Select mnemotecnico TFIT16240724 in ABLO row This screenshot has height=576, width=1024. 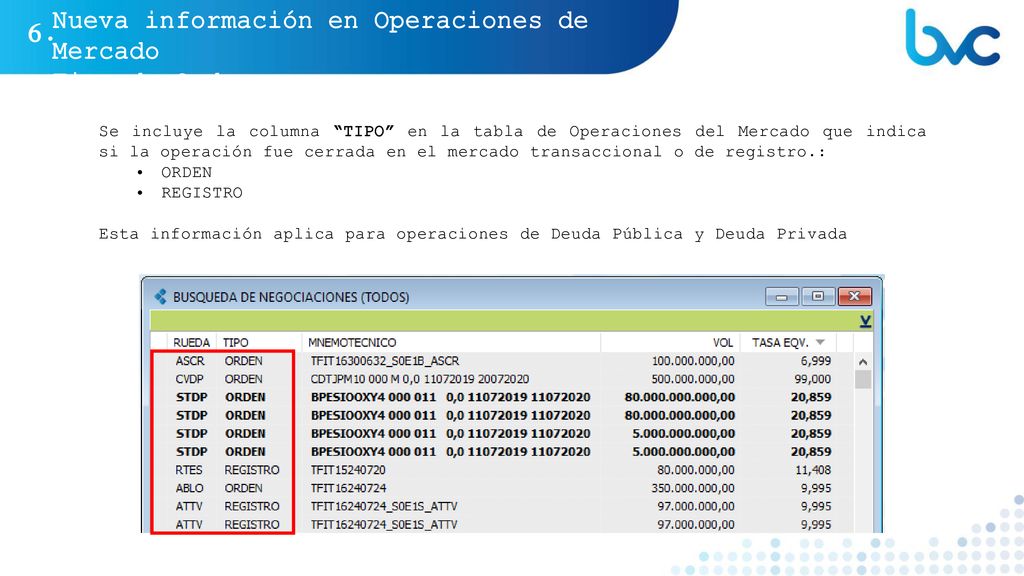(x=348, y=488)
